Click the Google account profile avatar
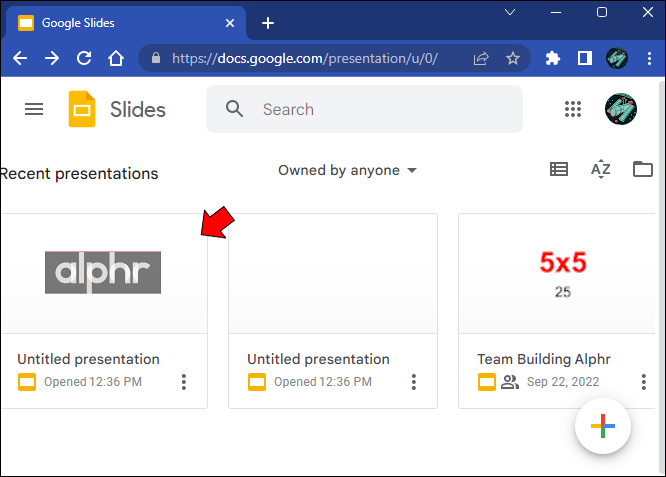 pos(621,109)
